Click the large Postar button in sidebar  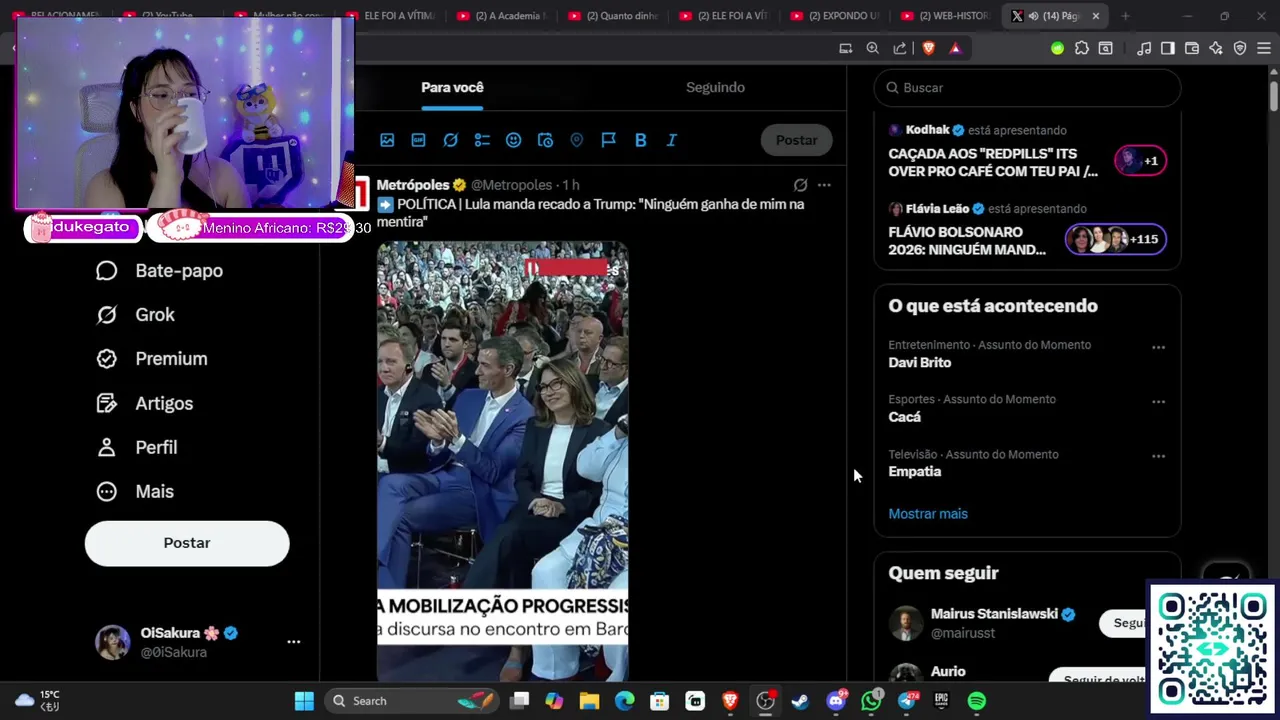[187, 543]
